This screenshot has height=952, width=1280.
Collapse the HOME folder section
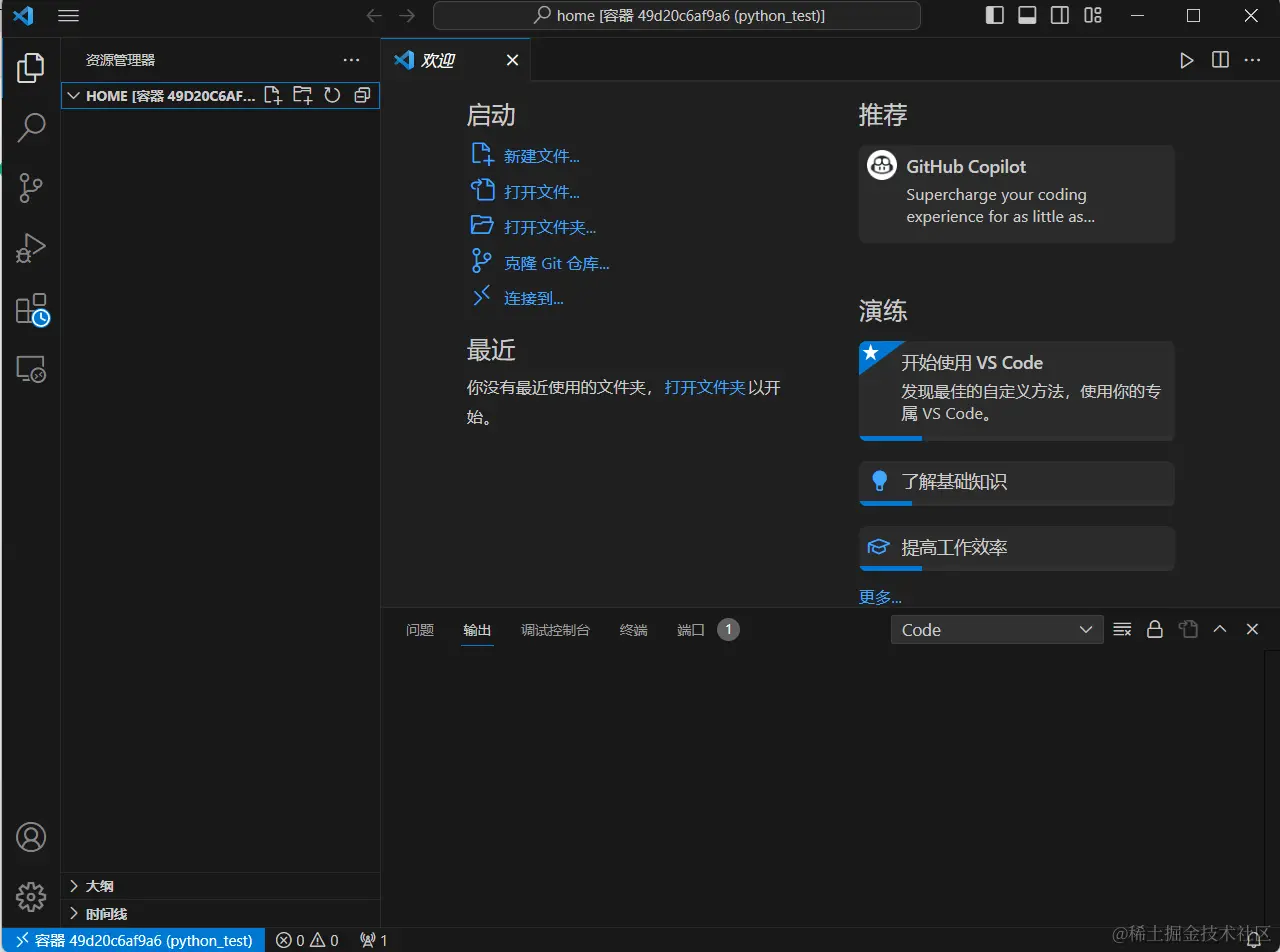pyautogui.click(x=72, y=96)
